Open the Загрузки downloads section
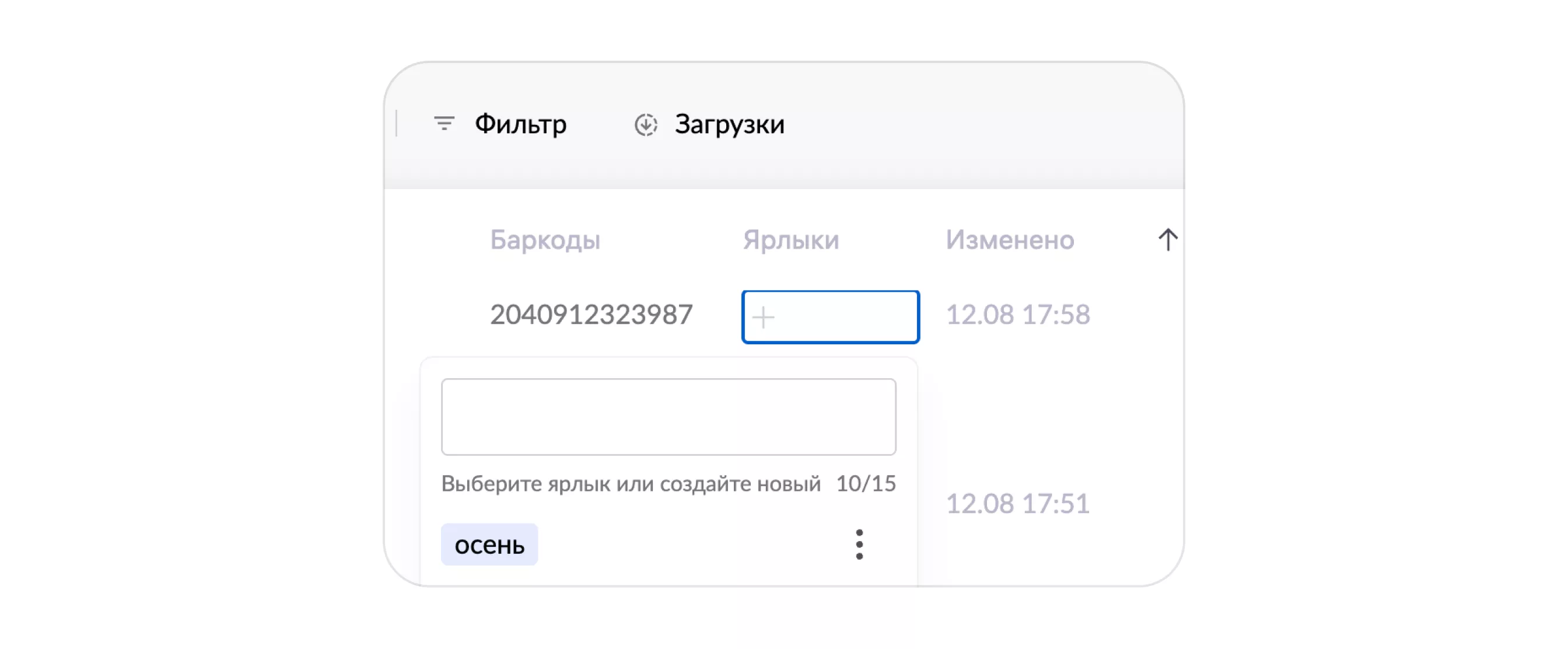The height and width of the screenshot is (649, 1568). pos(729,124)
